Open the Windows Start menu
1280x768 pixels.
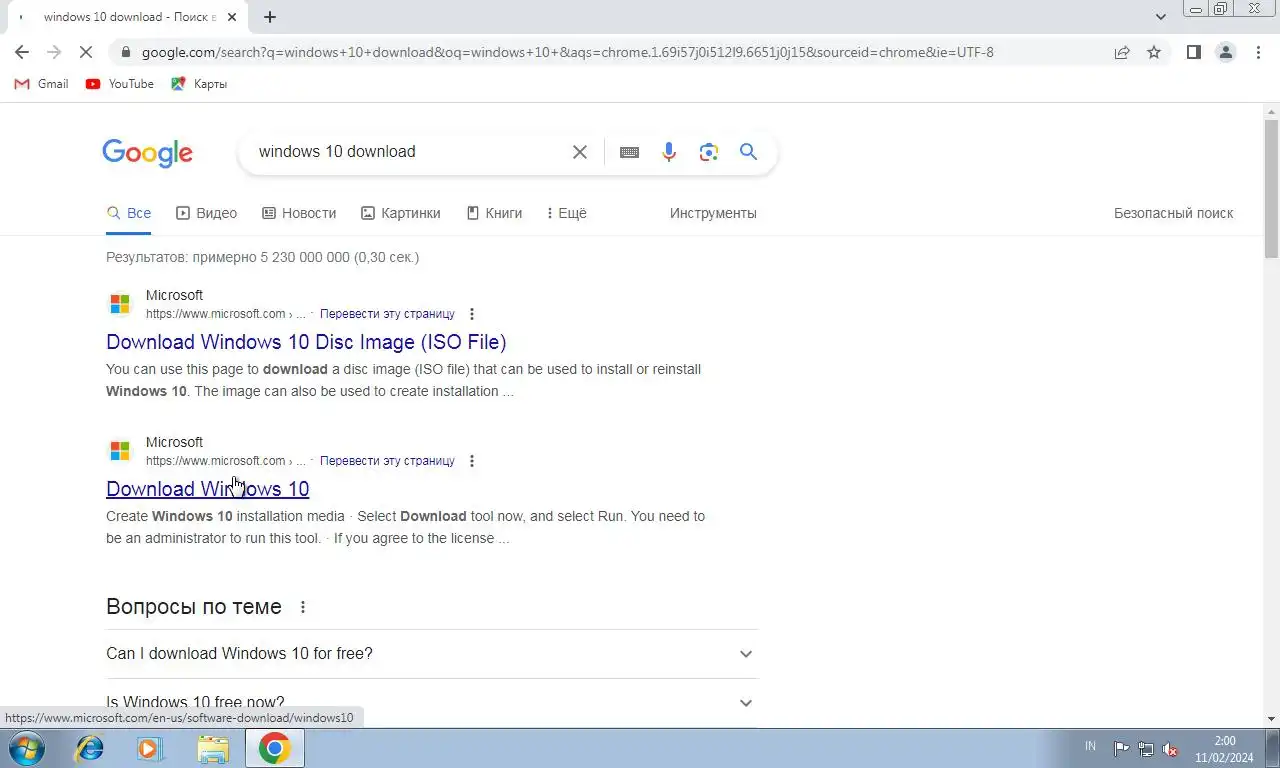tap(27, 748)
